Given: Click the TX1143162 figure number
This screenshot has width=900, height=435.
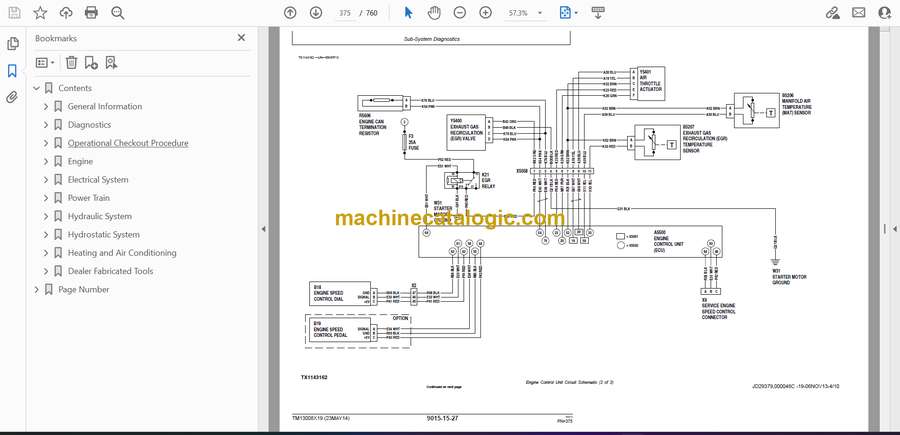Looking at the screenshot, I should click(x=314, y=378).
